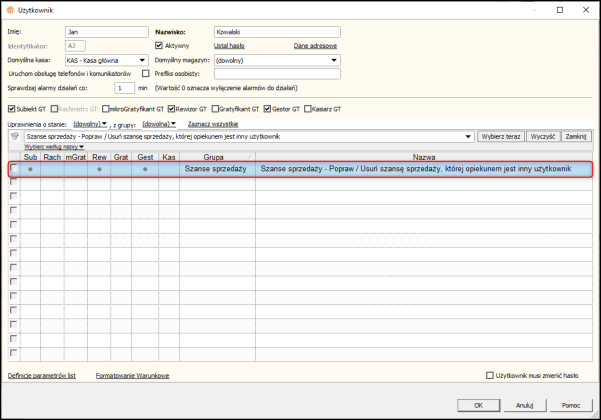Image resolution: width=601 pixels, height=420 pixels.
Task: Click the Wyczyść button
Action: pos(543,136)
